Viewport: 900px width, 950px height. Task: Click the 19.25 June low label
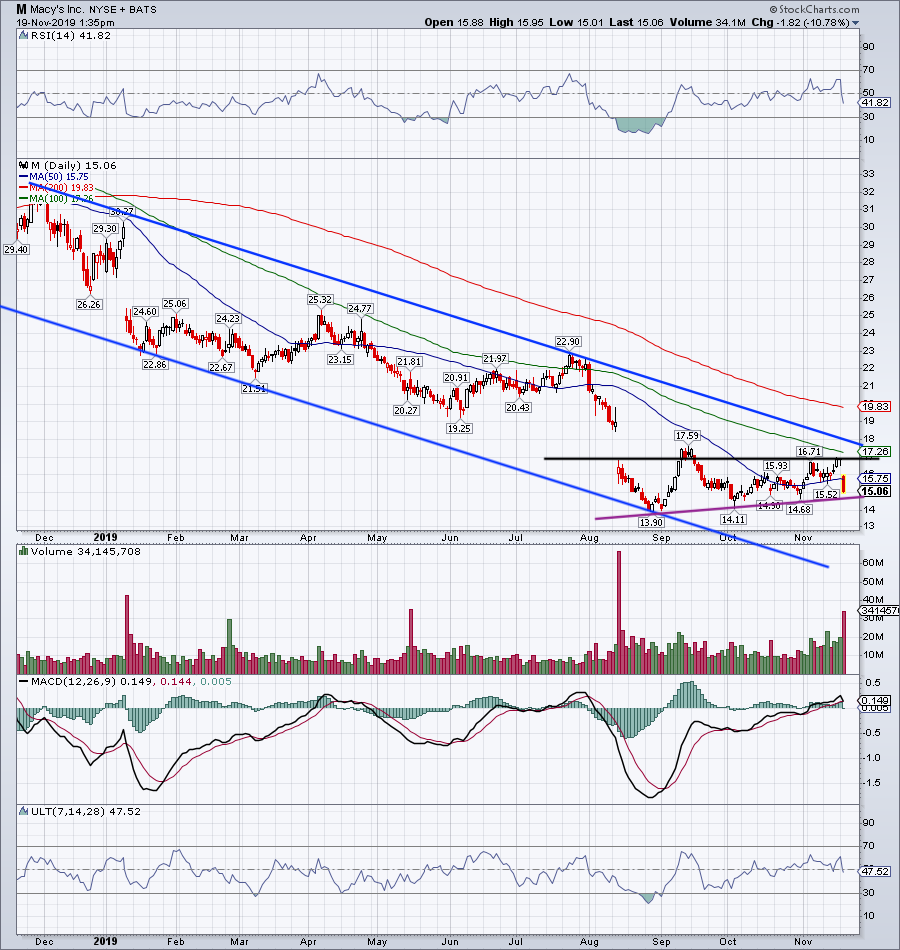[459, 428]
